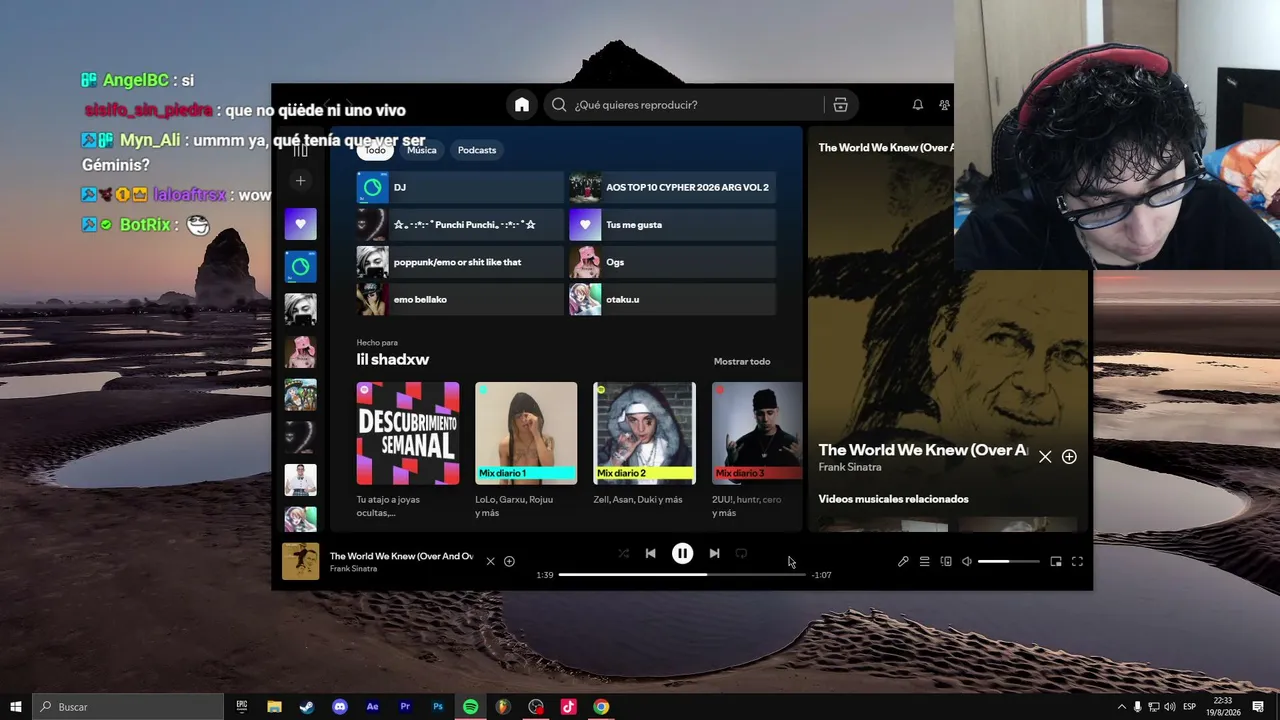Viewport: 1280px width, 720px height.
Task: Open the DJ tile in the left sidebar
Action: click(300, 267)
